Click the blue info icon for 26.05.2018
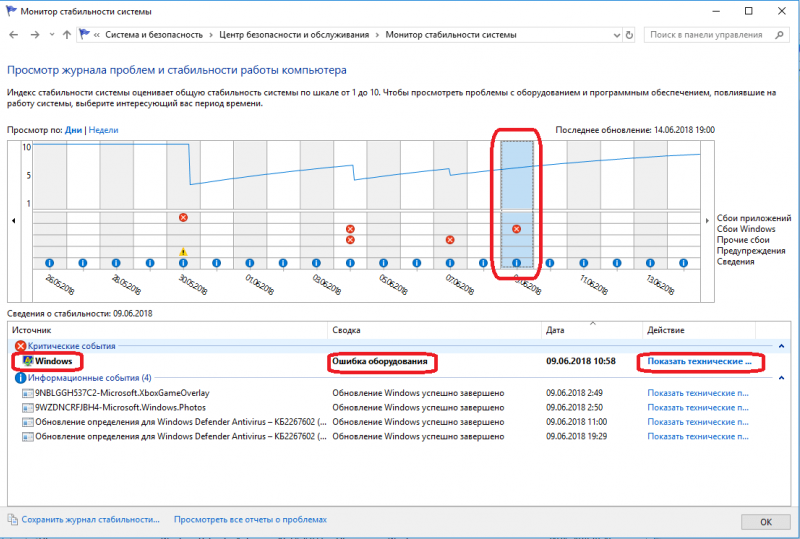 [x=49, y=263]
